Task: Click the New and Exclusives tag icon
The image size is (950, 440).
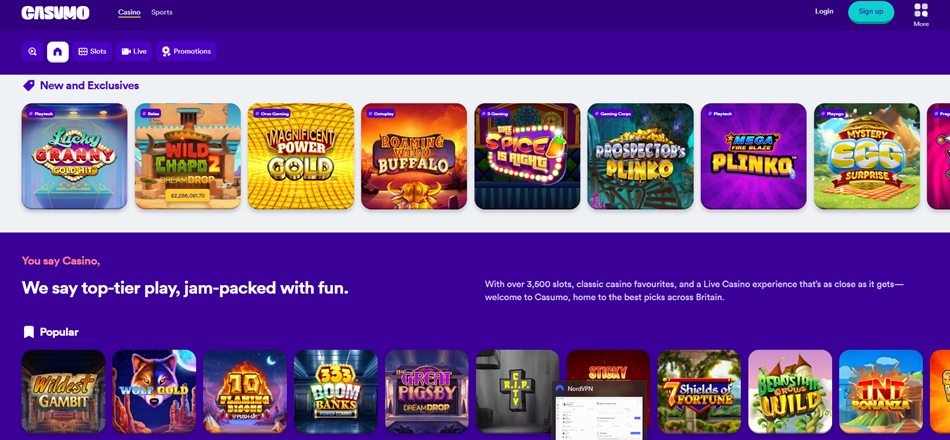Action: pyautogui.click(x=28, y=85)
